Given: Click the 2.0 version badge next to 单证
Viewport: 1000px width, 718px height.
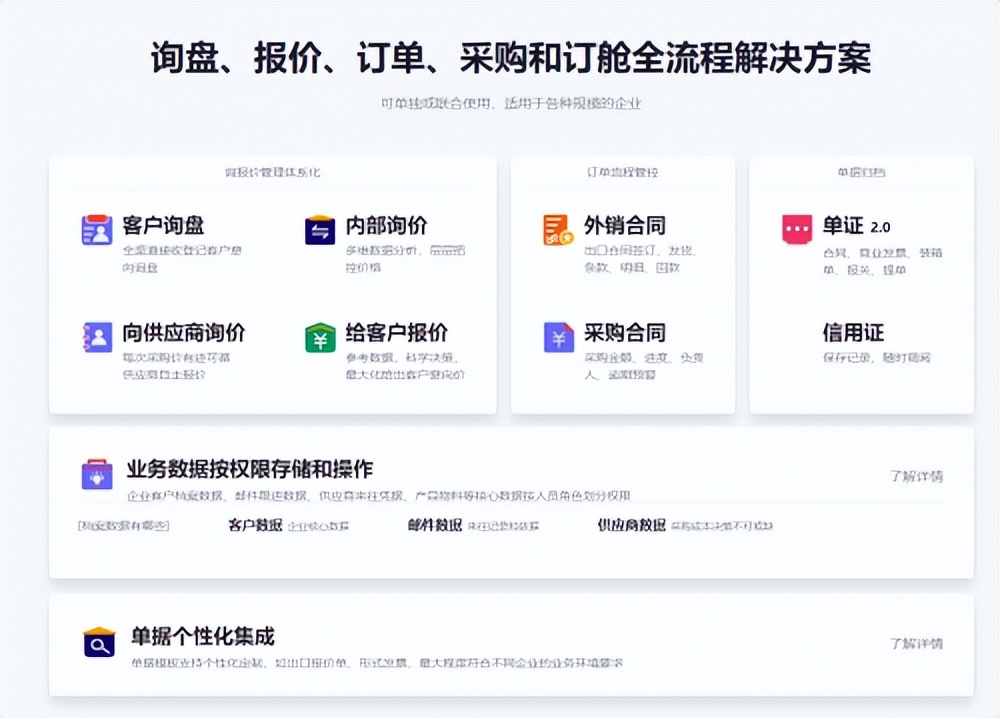Looking at the screenshot, I should (x=878, y=227).
